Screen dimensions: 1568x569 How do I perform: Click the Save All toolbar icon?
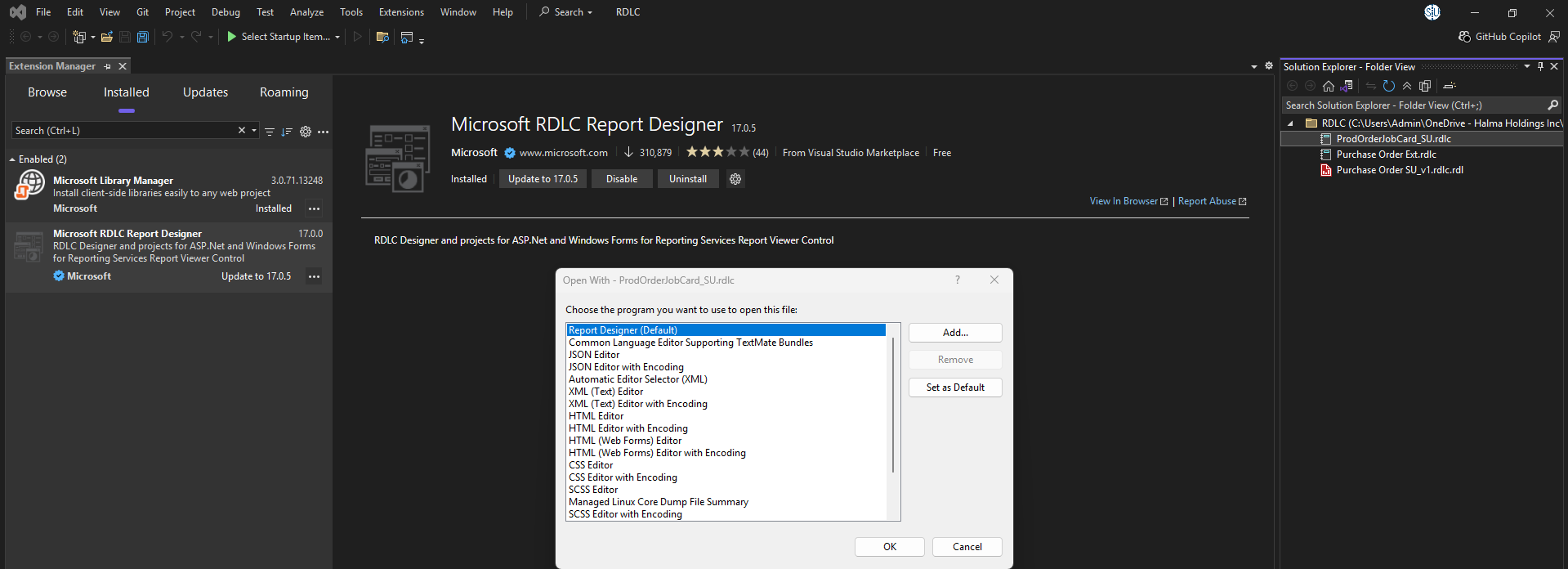[142, 37]
